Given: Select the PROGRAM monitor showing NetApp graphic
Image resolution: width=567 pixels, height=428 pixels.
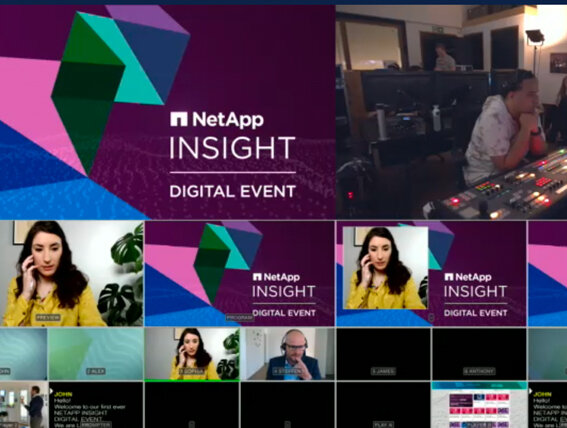Looking at the screenshot, I should pyautogui.click(x=240, y=274).
